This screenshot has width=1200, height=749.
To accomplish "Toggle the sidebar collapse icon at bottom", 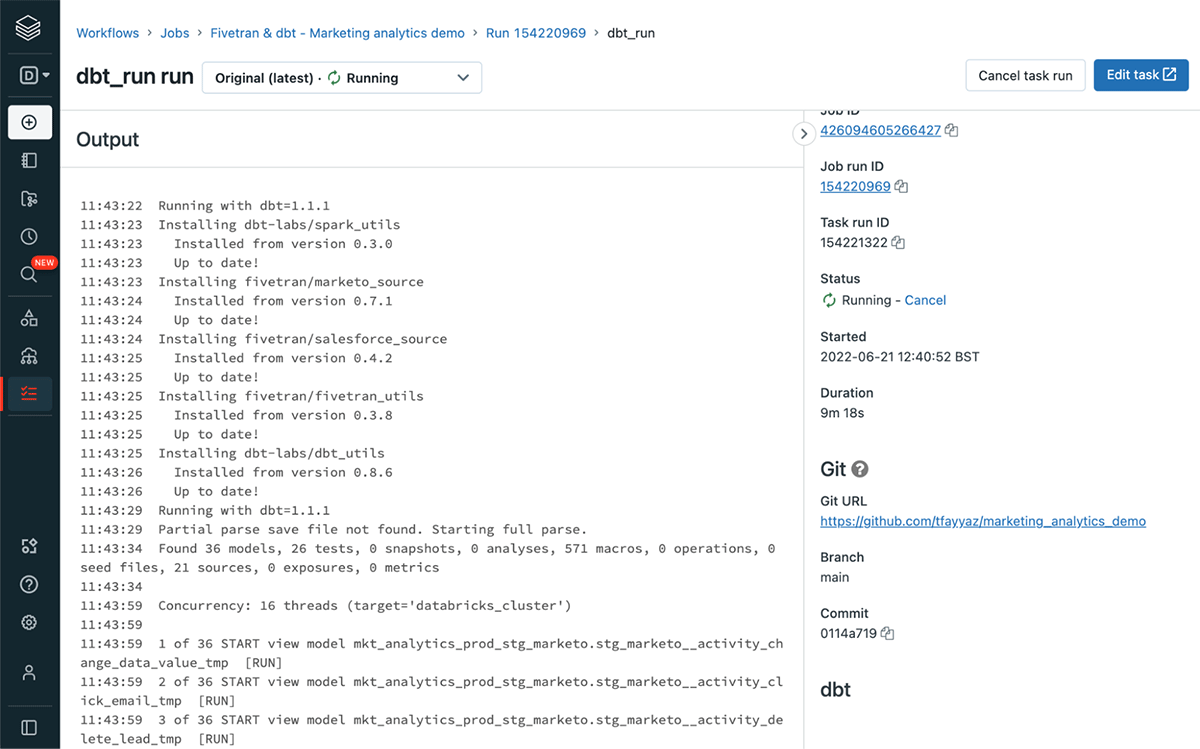I will (x=29, y=727).
